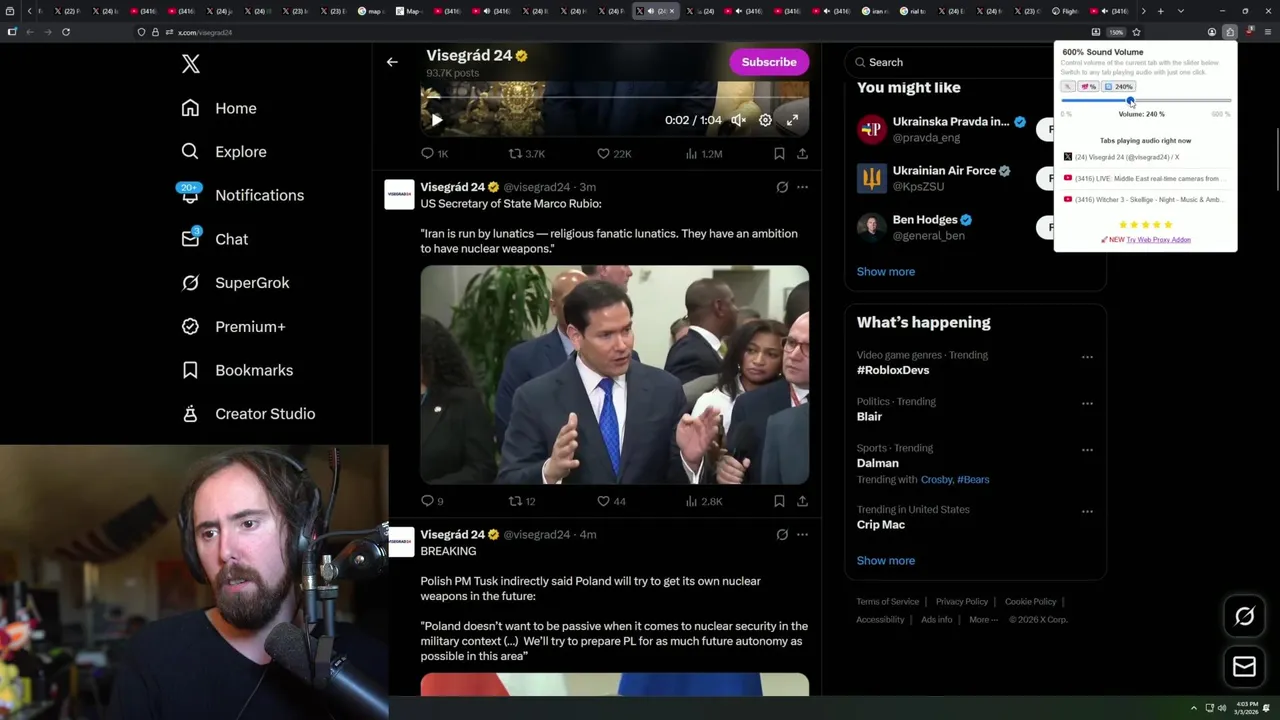Image resolution: width=1280 pixels, height=720 pixels.
Task: Open Bookmarks in the sidebar
Action: point(237,370)
